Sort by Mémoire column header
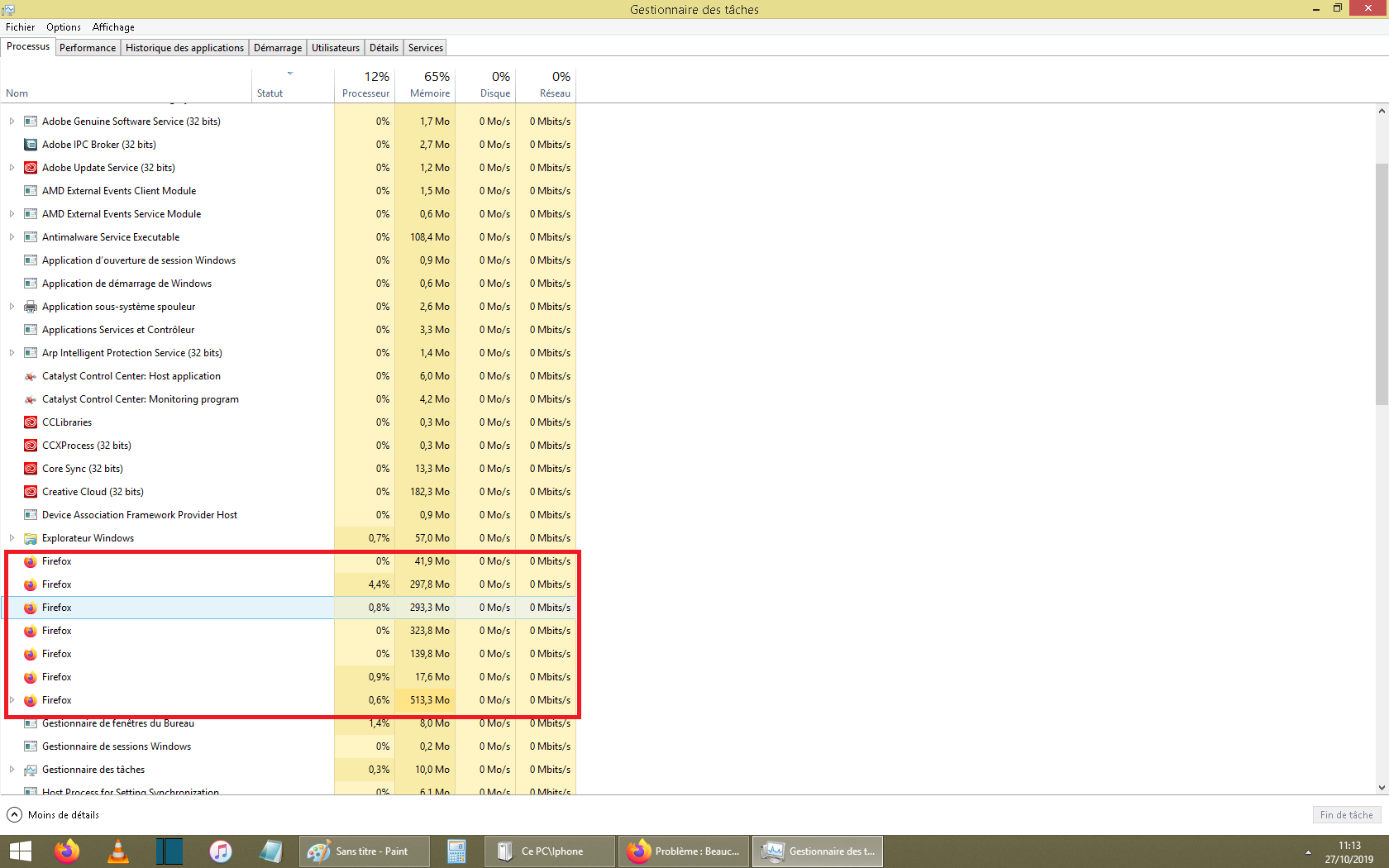This screenshot has width=1389, height=868. click(x=425, y=84)
